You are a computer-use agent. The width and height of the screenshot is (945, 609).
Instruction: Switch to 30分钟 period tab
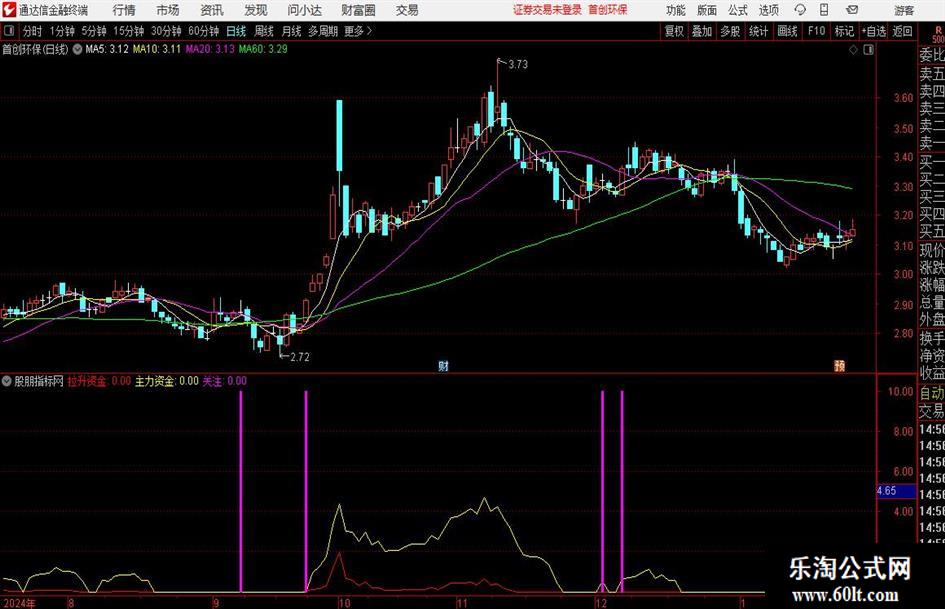pyautogui.click(x=166, y=31)
